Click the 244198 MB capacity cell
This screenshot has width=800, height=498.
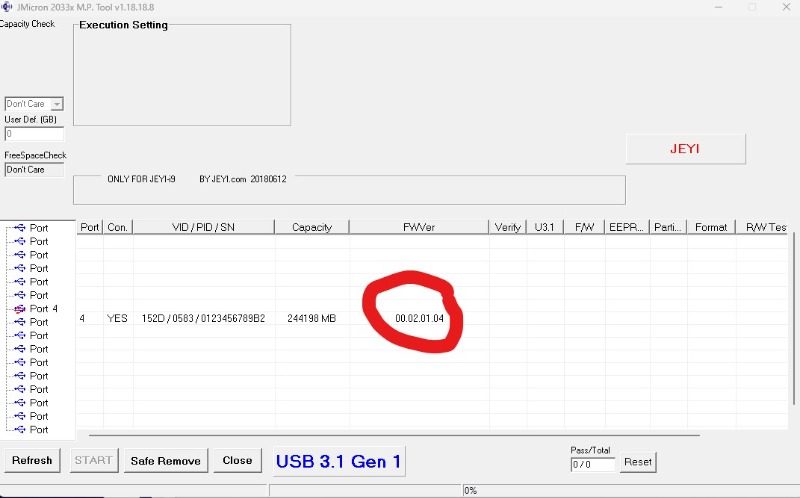pos(311,318)
